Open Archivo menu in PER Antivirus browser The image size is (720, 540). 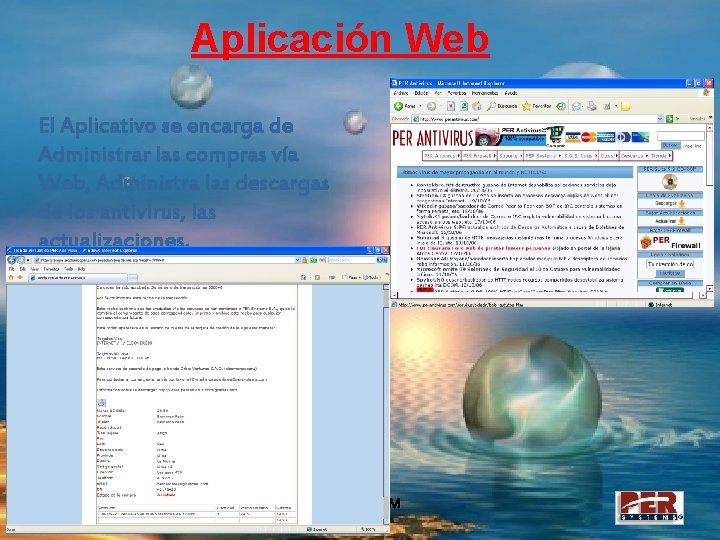[x=401, y=93]
